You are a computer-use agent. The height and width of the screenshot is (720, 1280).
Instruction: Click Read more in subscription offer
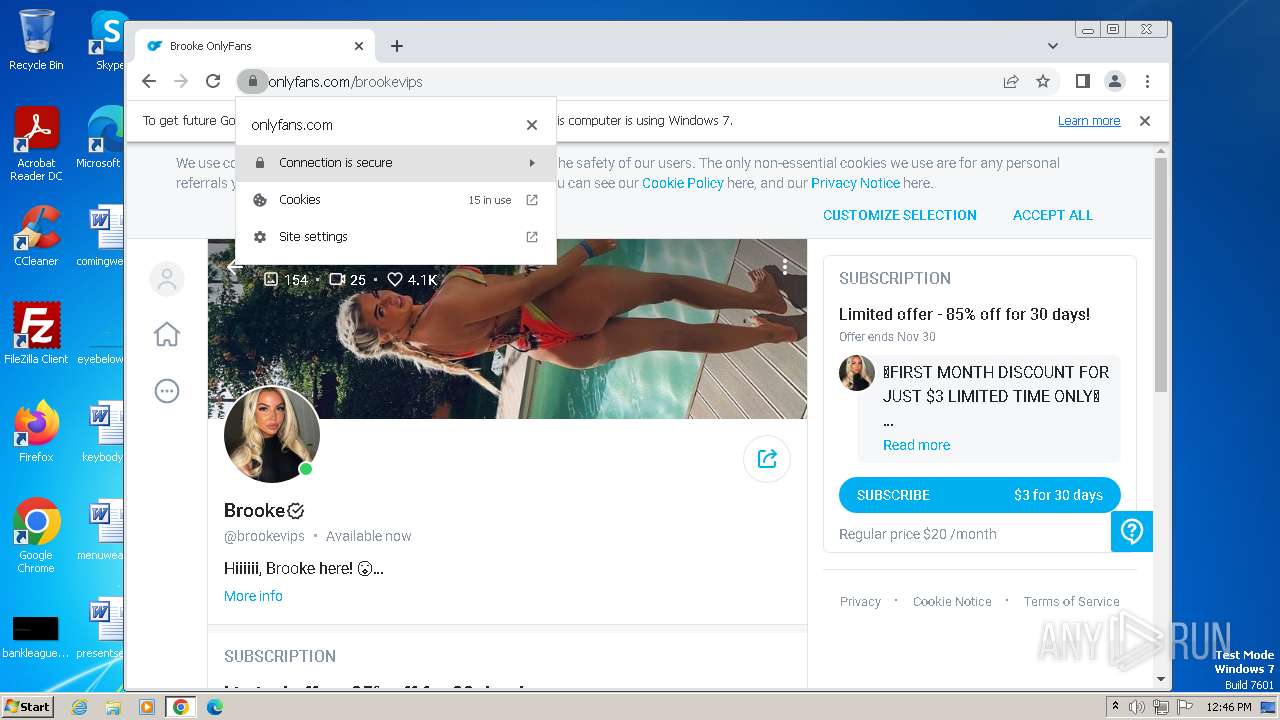[916, 445]
